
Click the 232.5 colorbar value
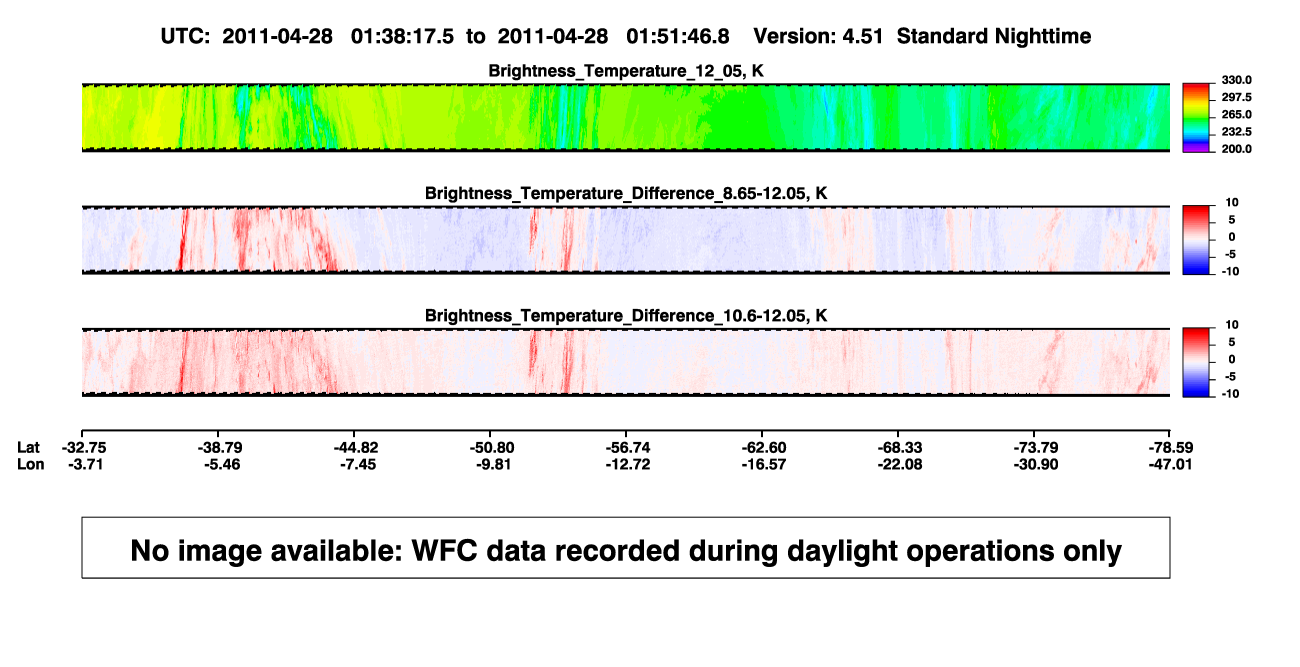click(x=1236, y=131)
